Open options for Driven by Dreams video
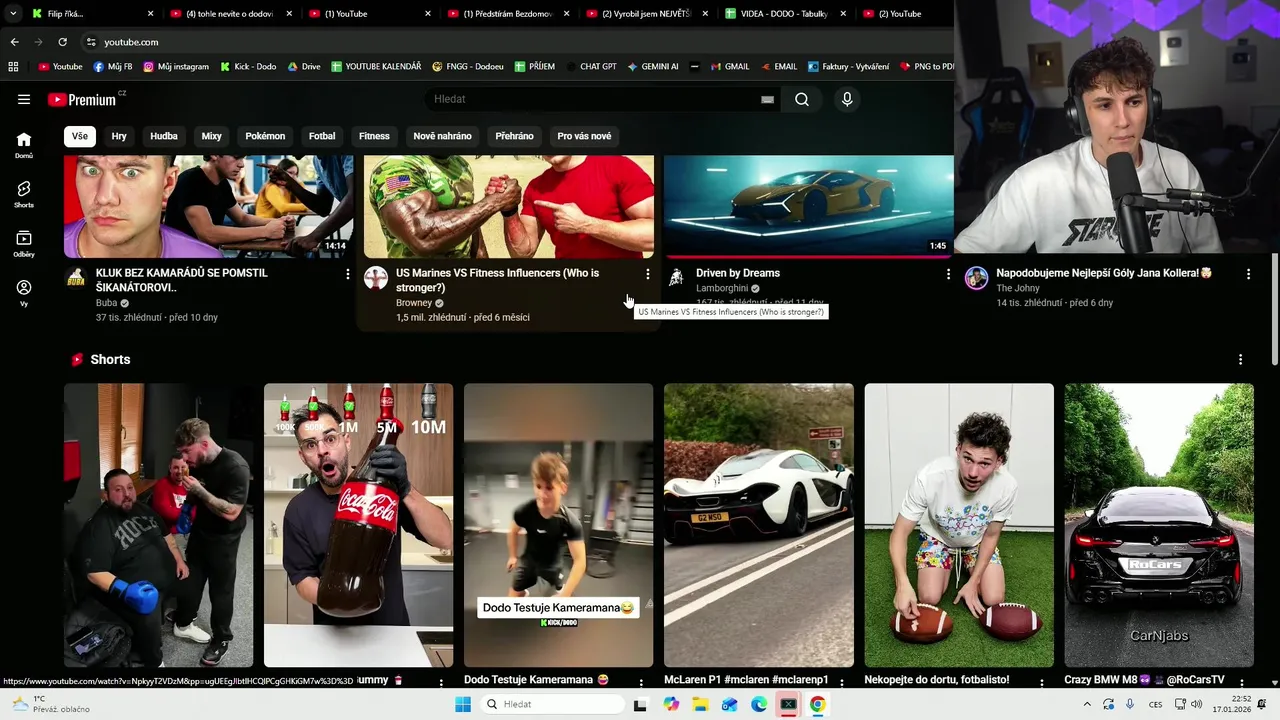 (x=948, y=274)
